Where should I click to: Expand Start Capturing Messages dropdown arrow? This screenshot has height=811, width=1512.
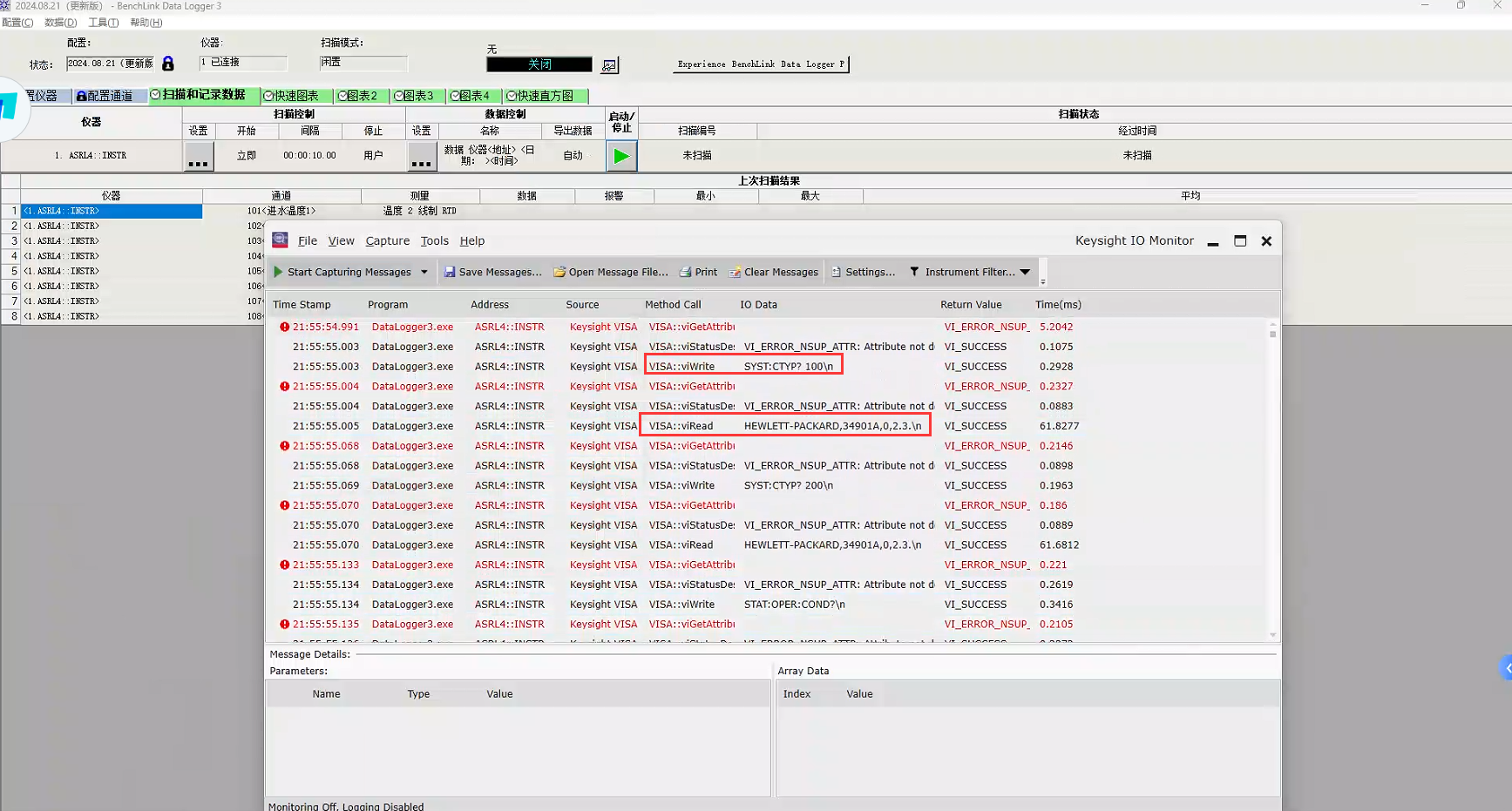click(x=424, y=272)
